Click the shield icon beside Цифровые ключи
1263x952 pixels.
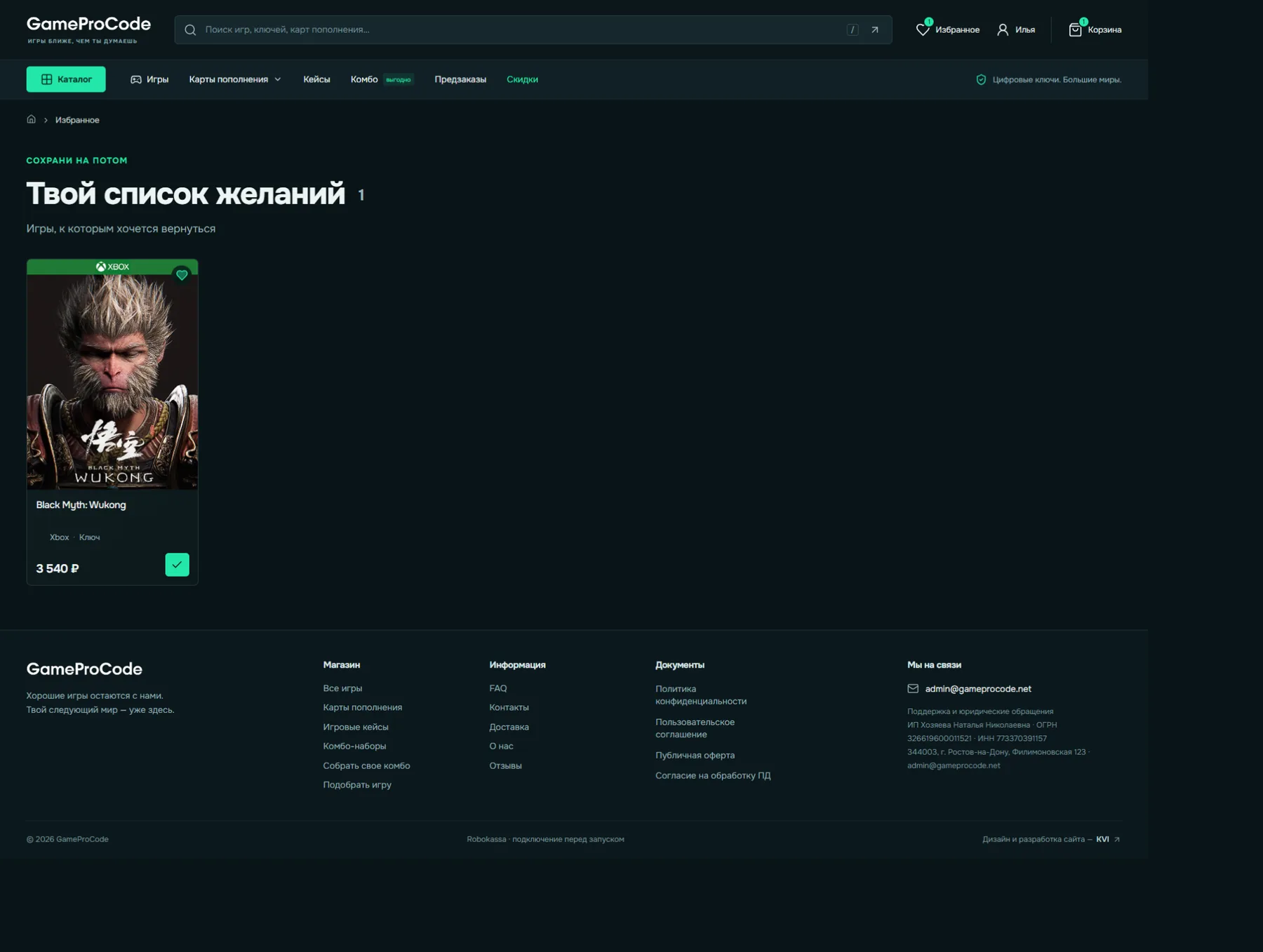pos(981,79)
